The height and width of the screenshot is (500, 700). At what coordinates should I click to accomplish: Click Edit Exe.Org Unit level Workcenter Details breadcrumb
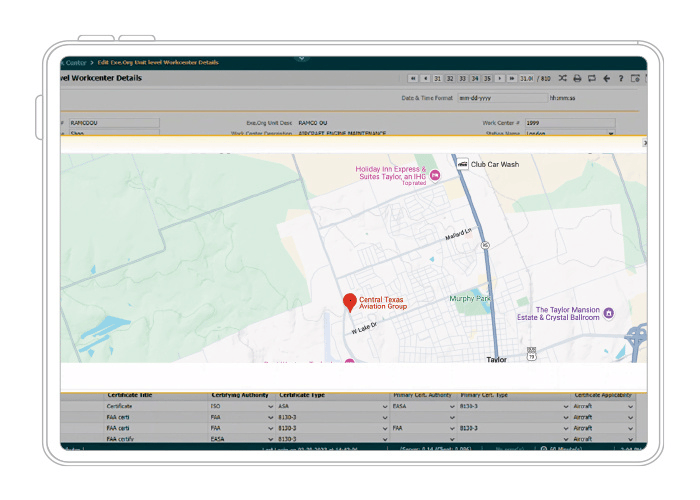click(x=158, y=62)
